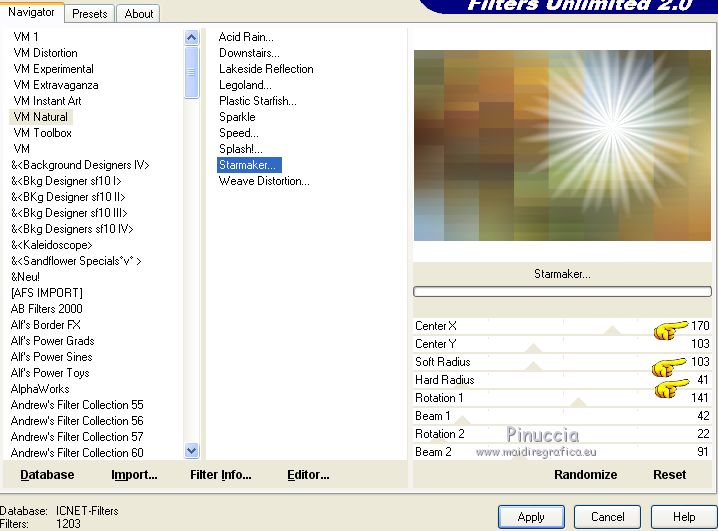The image size is (718, 531).
Task: Click the Import... button
Action: [134, 475]
